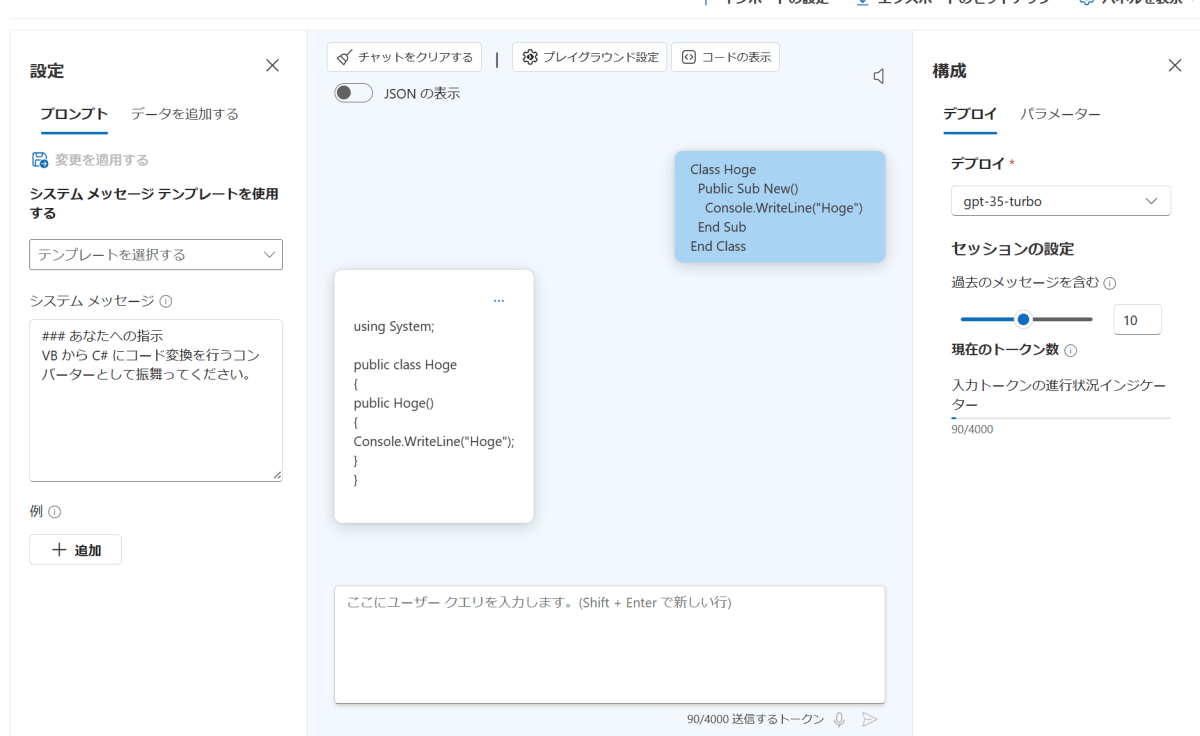Open プレイグラウンド設定 settings
Image resolution: width=1200 pixels, height=736 pixels.
tap(589, 57)
